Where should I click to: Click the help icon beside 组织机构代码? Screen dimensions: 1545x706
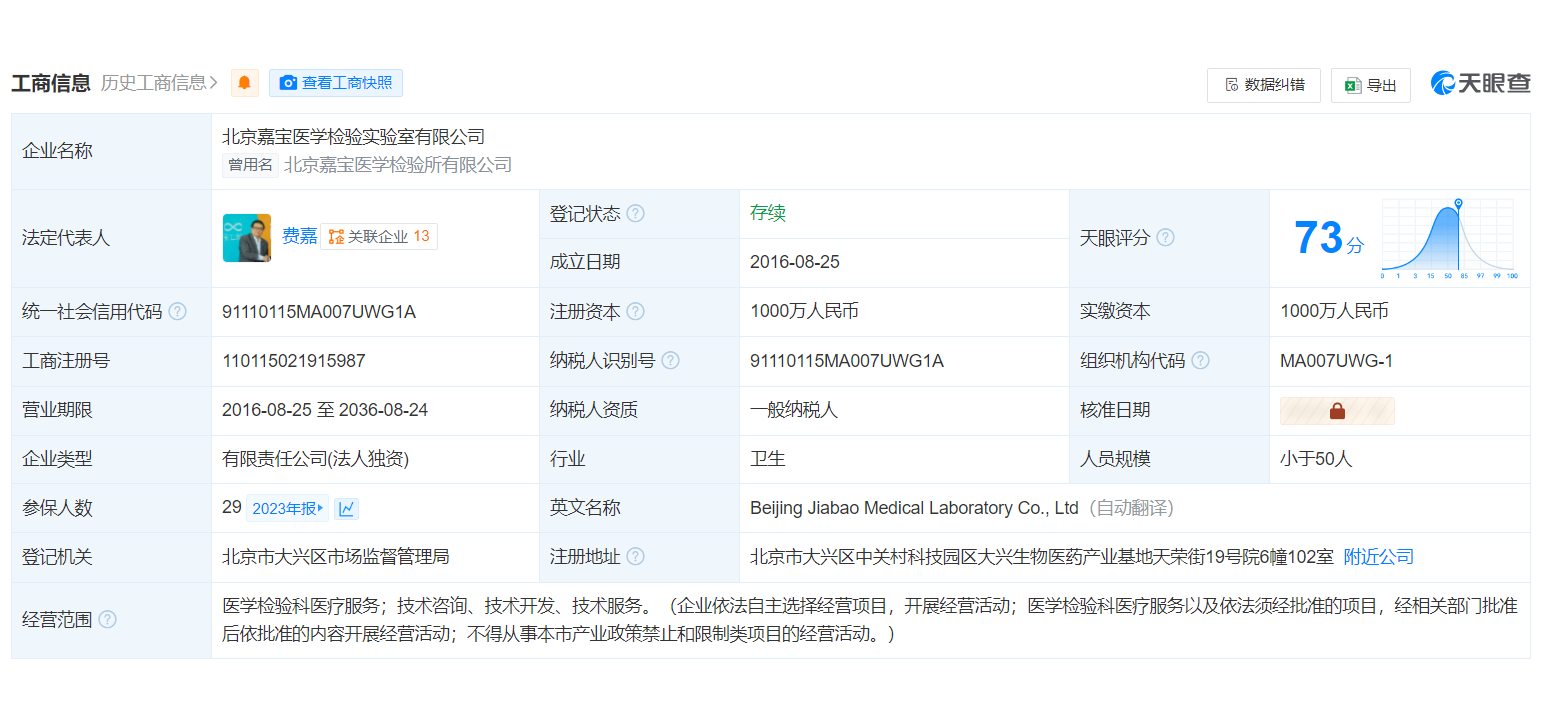tap(1200, 360)
